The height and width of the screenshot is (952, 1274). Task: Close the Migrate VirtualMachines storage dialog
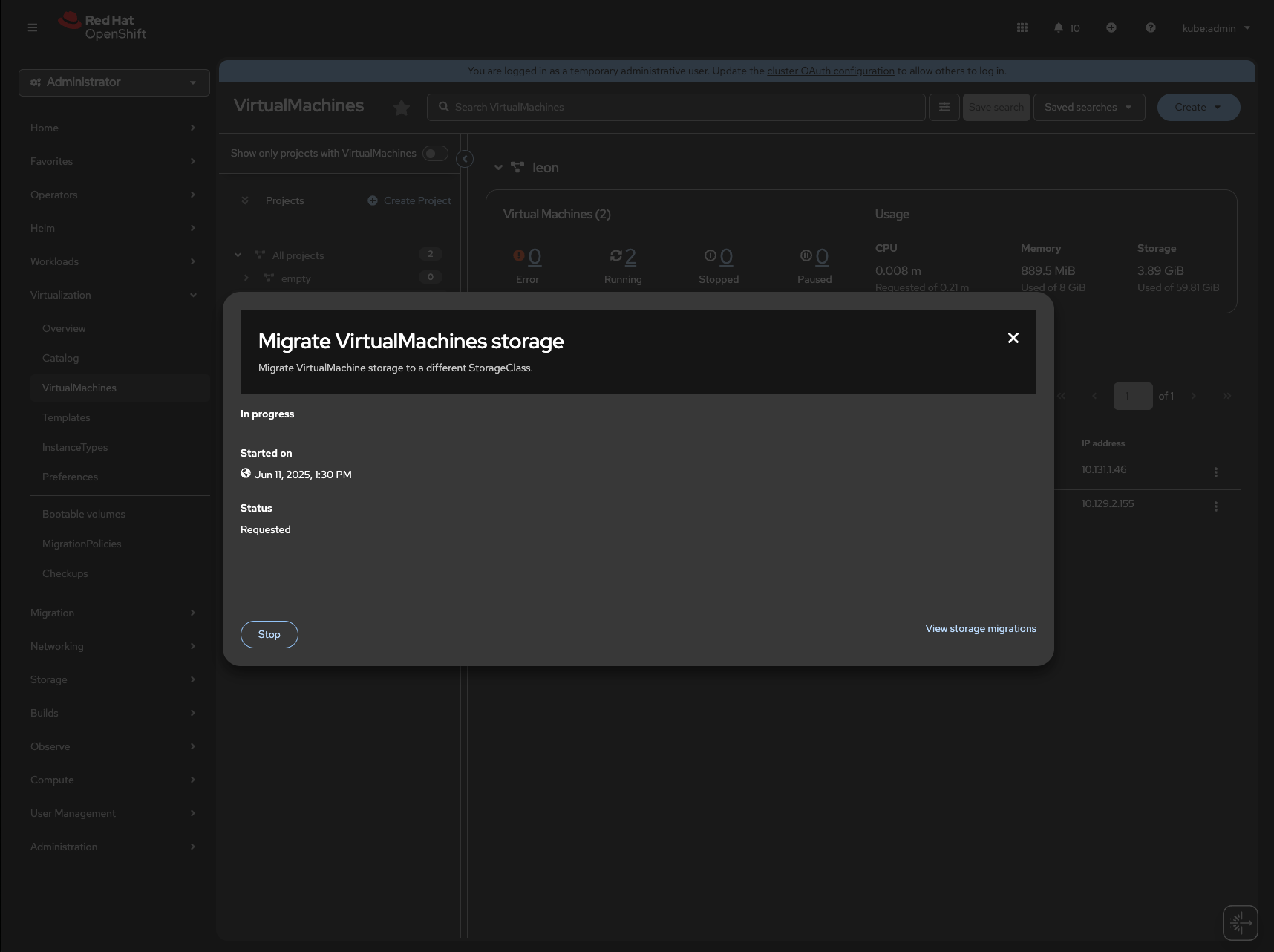[x=1013, y=338]
